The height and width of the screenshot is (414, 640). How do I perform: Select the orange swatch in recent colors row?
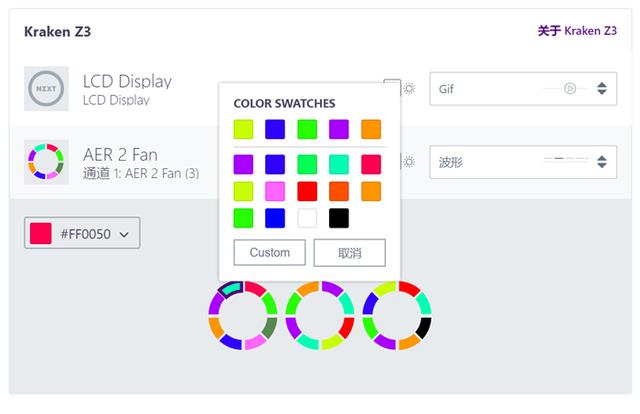(x=371, y=129)
